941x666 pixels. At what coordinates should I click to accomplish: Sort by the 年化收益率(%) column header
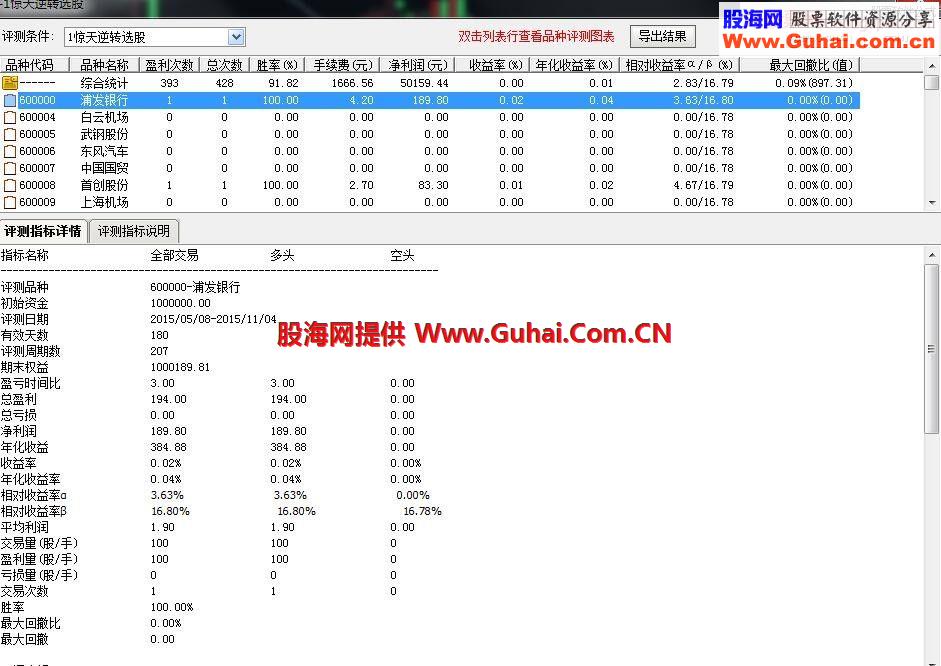click(574, 65)
